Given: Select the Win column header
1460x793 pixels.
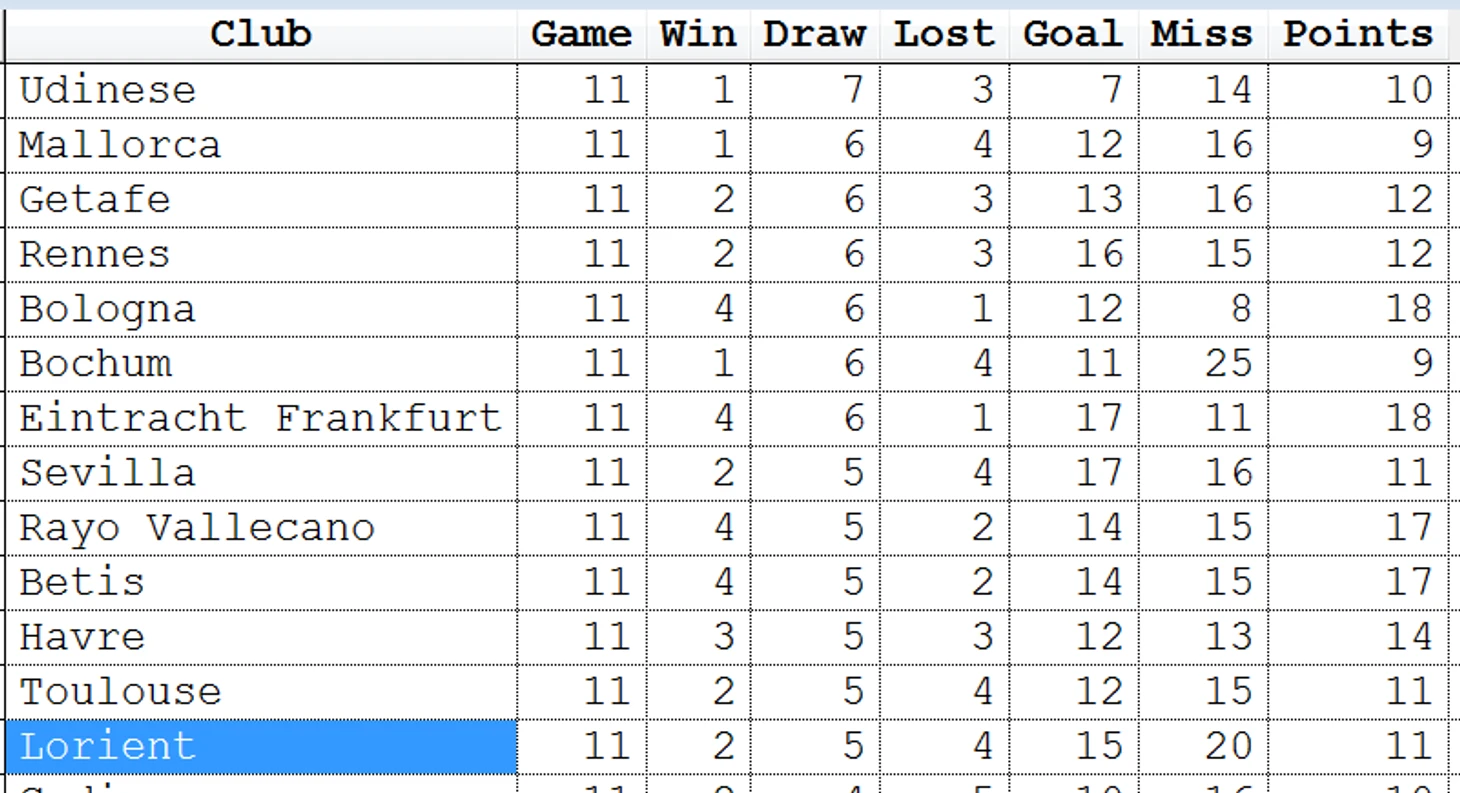Looking at the screenshot, I should (698, 35).
